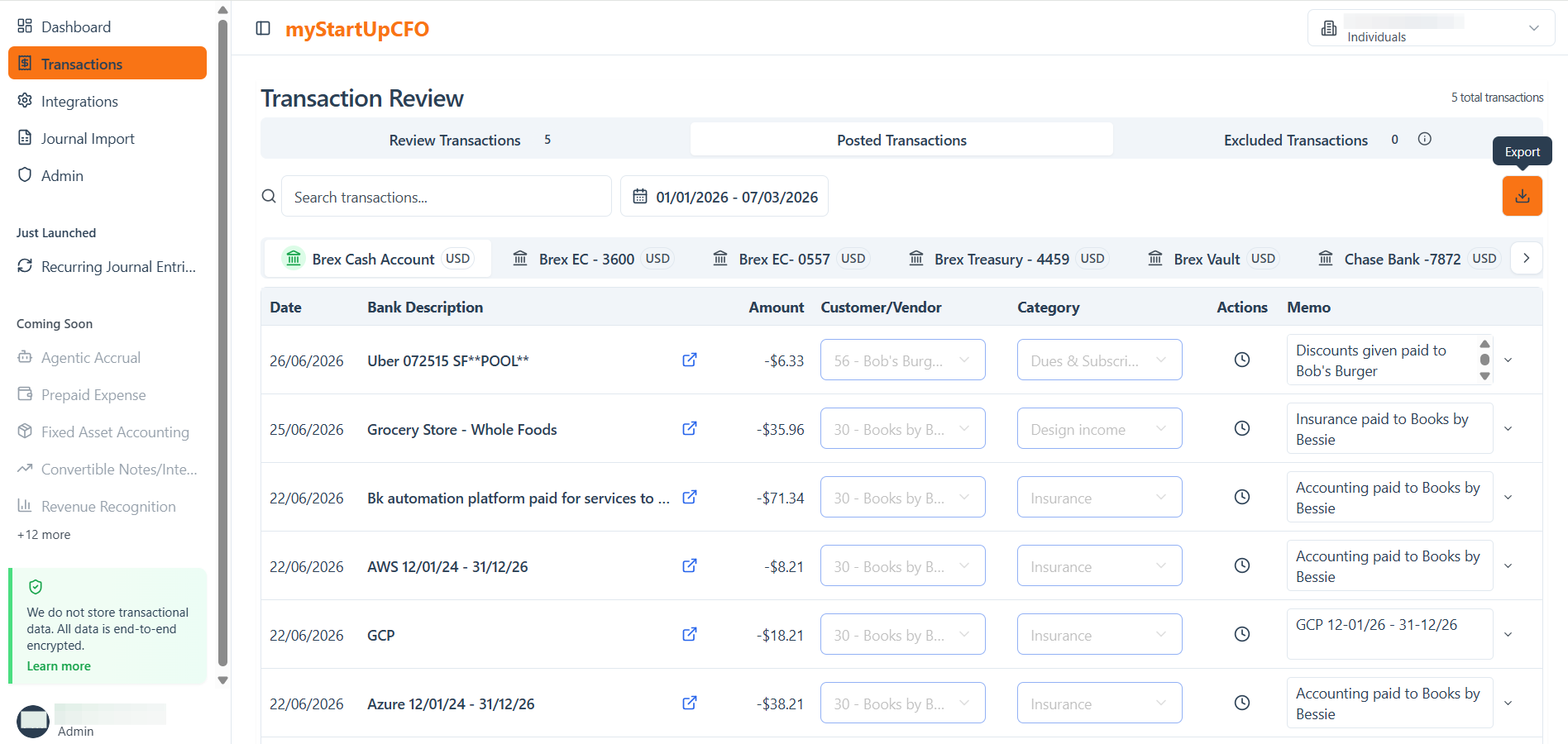Open Insurance category dropdown for GCP row
This screenshot has width=1568, height=744.
1099,634
